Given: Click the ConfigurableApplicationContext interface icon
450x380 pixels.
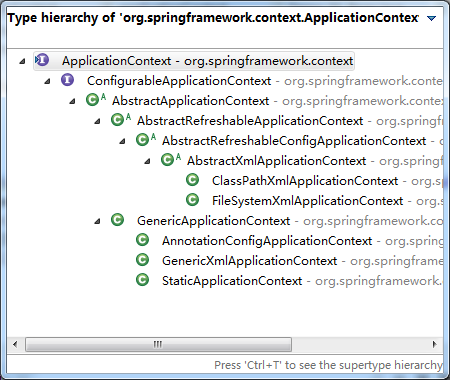Looking at the screenshot, I should [x=67, y=80].
